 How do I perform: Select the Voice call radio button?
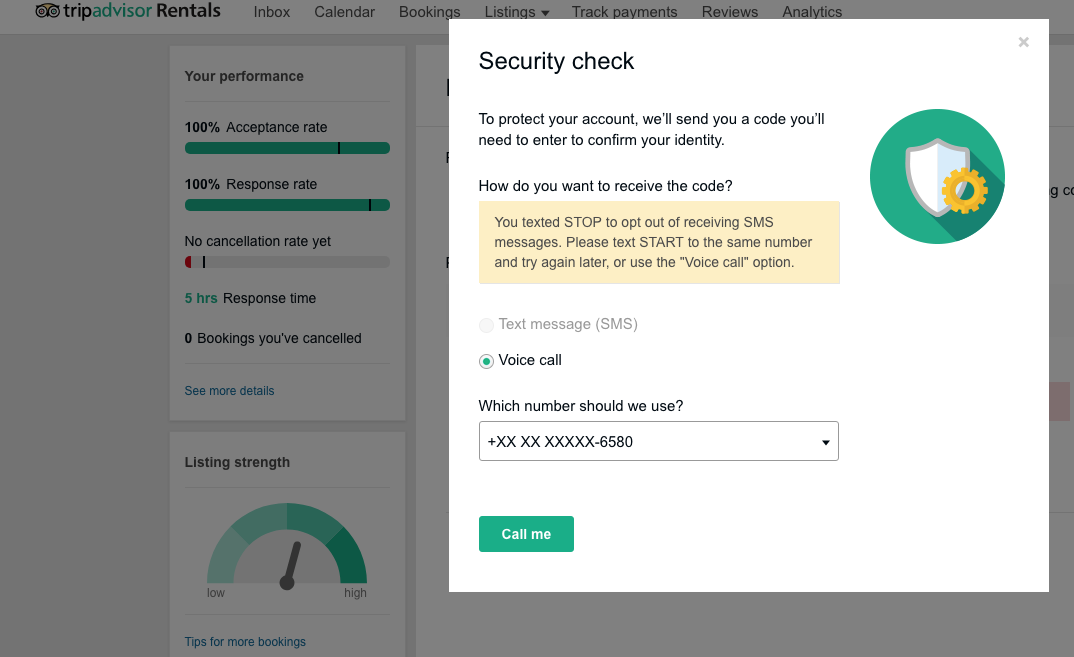click(486, 361)
